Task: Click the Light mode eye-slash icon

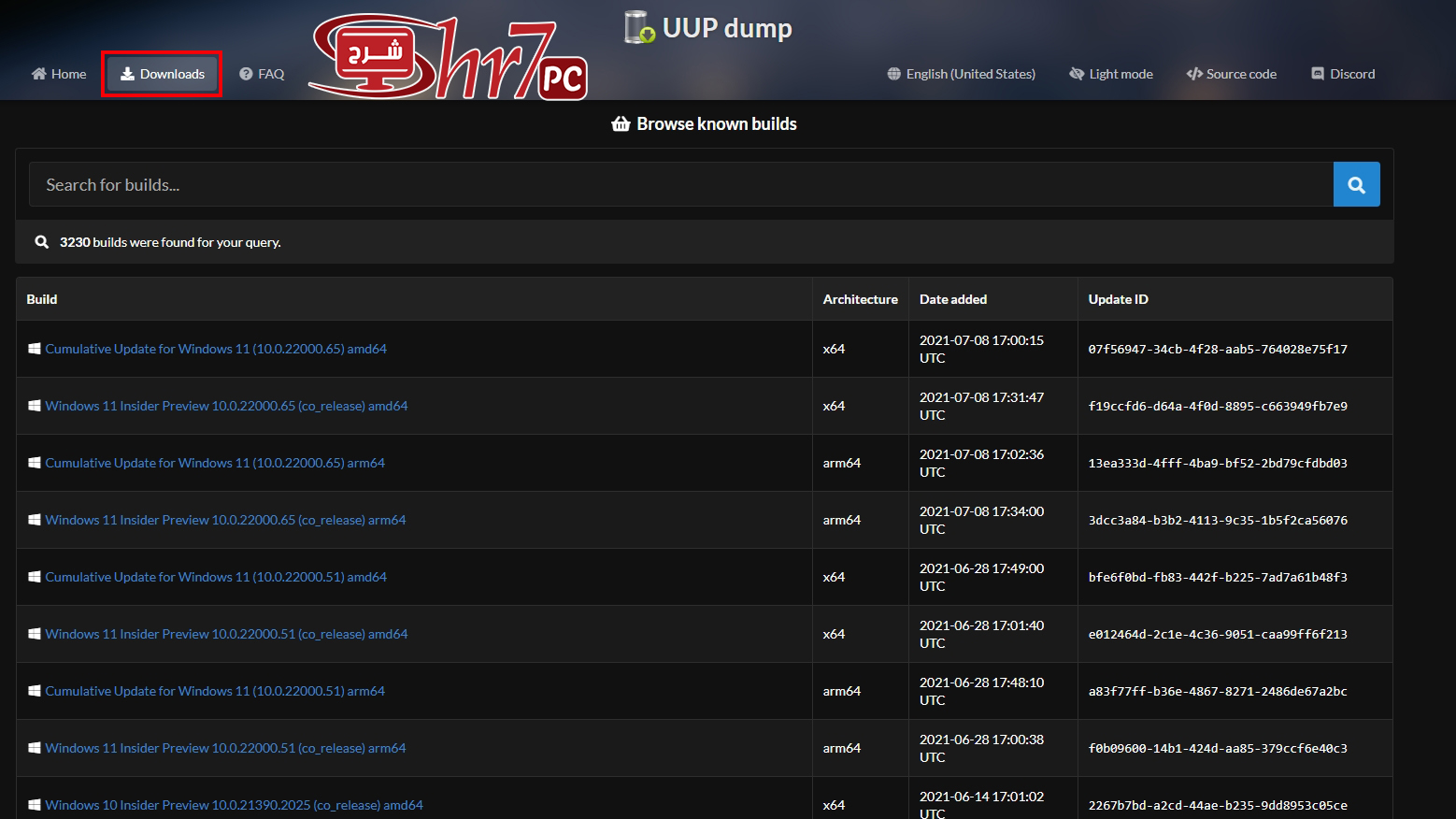Action: [1077, 74]
